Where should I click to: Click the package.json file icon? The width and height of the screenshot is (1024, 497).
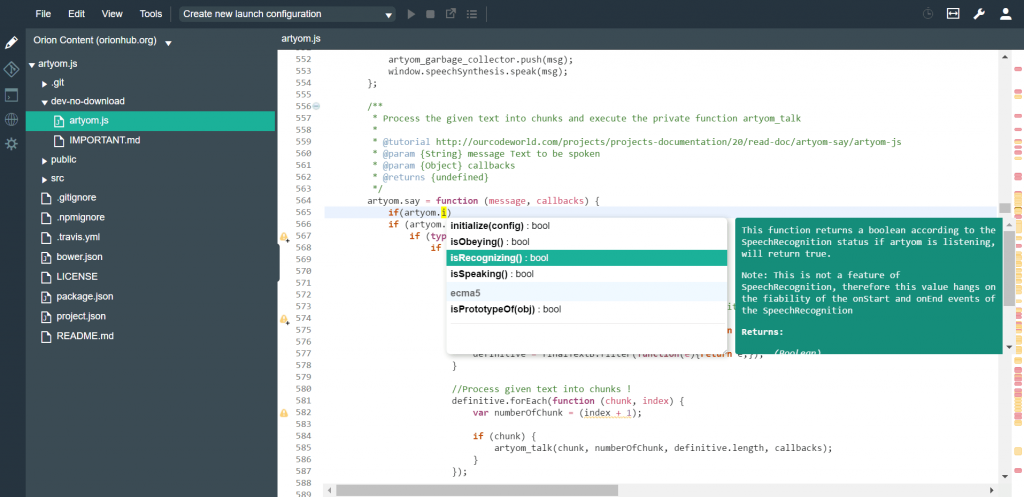pos(45,297)
